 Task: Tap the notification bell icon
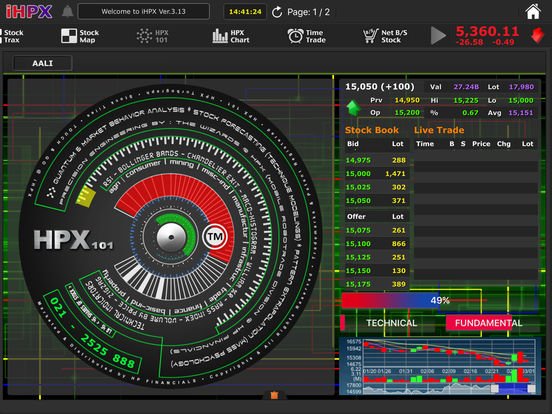point(68,12)
